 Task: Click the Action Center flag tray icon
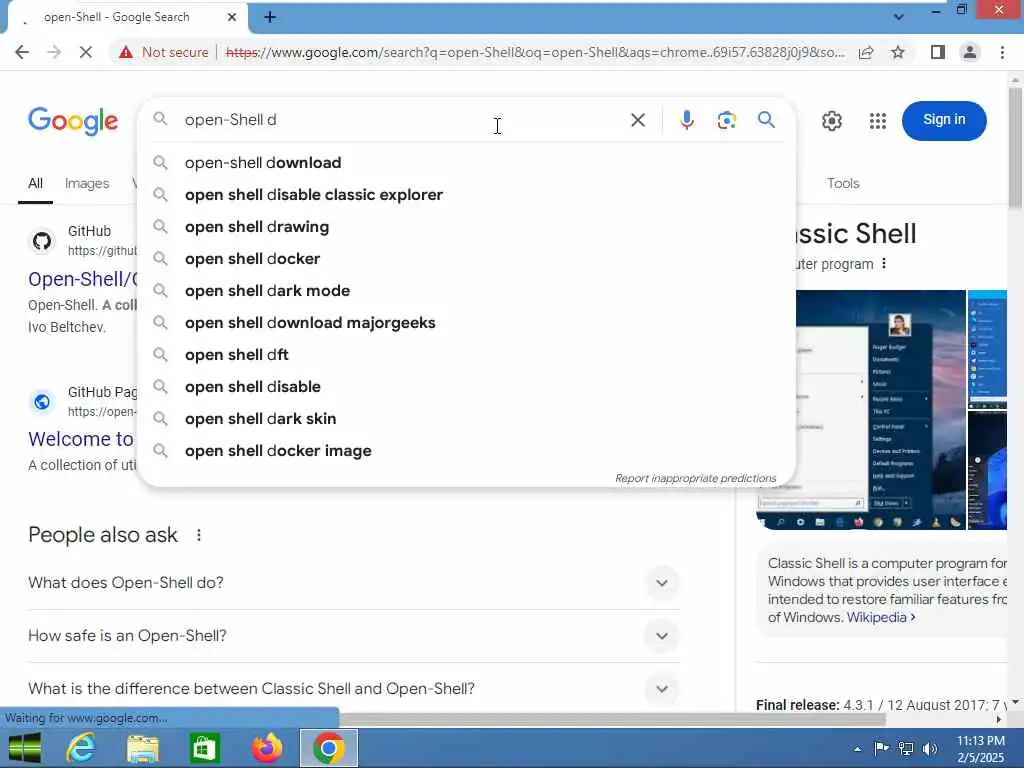(881, 749)
